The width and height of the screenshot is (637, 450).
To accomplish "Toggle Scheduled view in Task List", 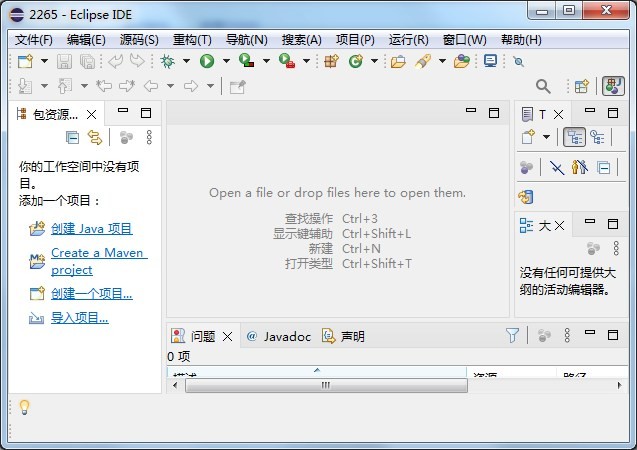I will tap(597, 137).
